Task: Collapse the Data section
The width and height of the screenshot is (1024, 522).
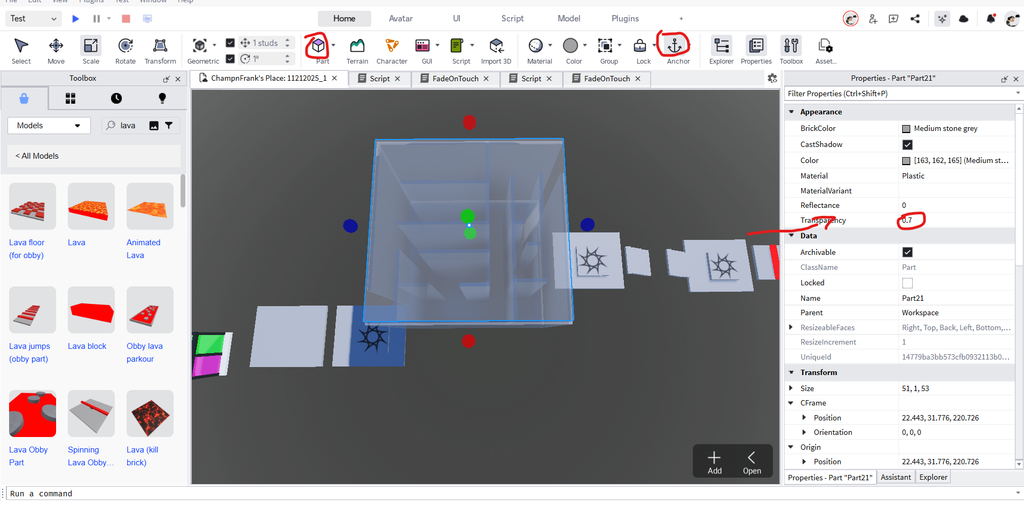Action: tap(792, 236)
